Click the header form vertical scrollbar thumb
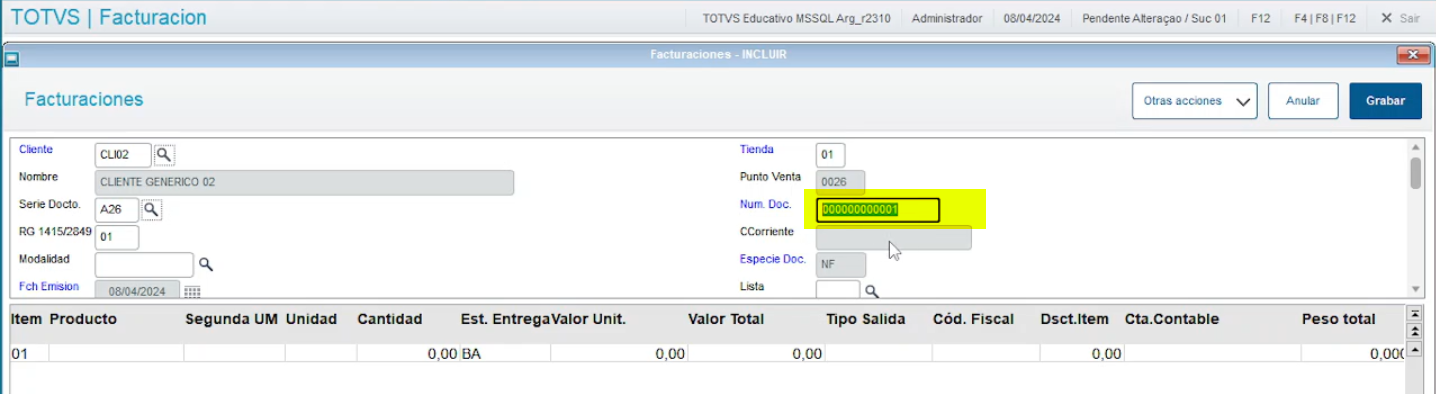The height and width of the screenshot is (394, 1436). 1415,173
